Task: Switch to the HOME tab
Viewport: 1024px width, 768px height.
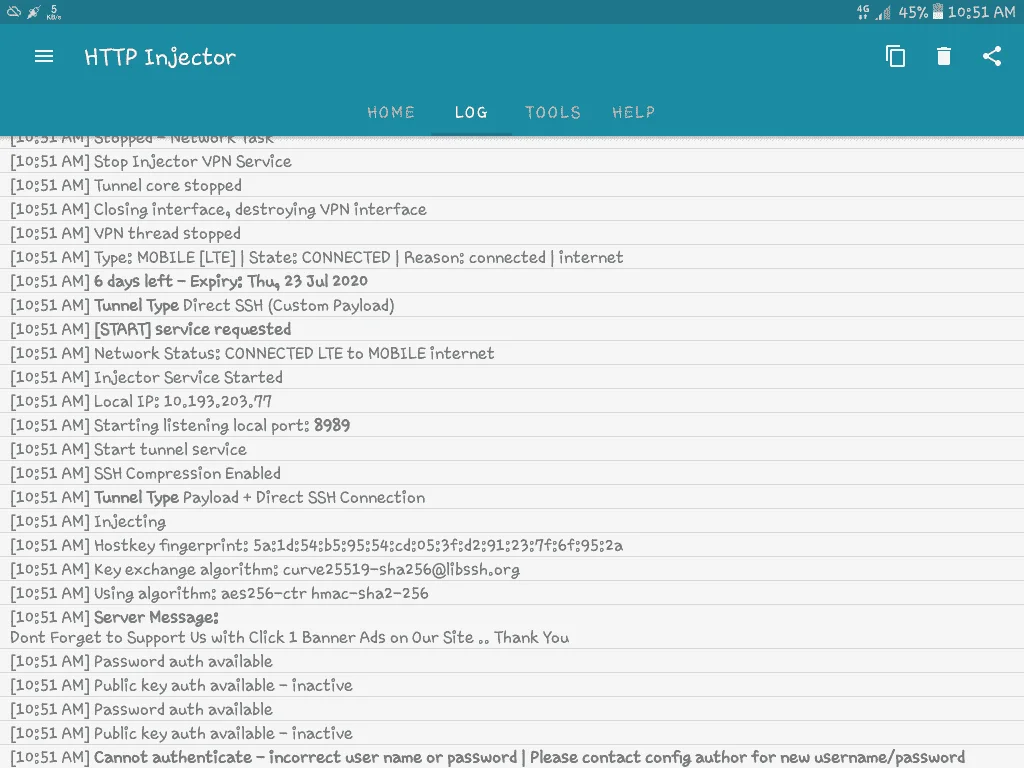Action: click(391, 112)
